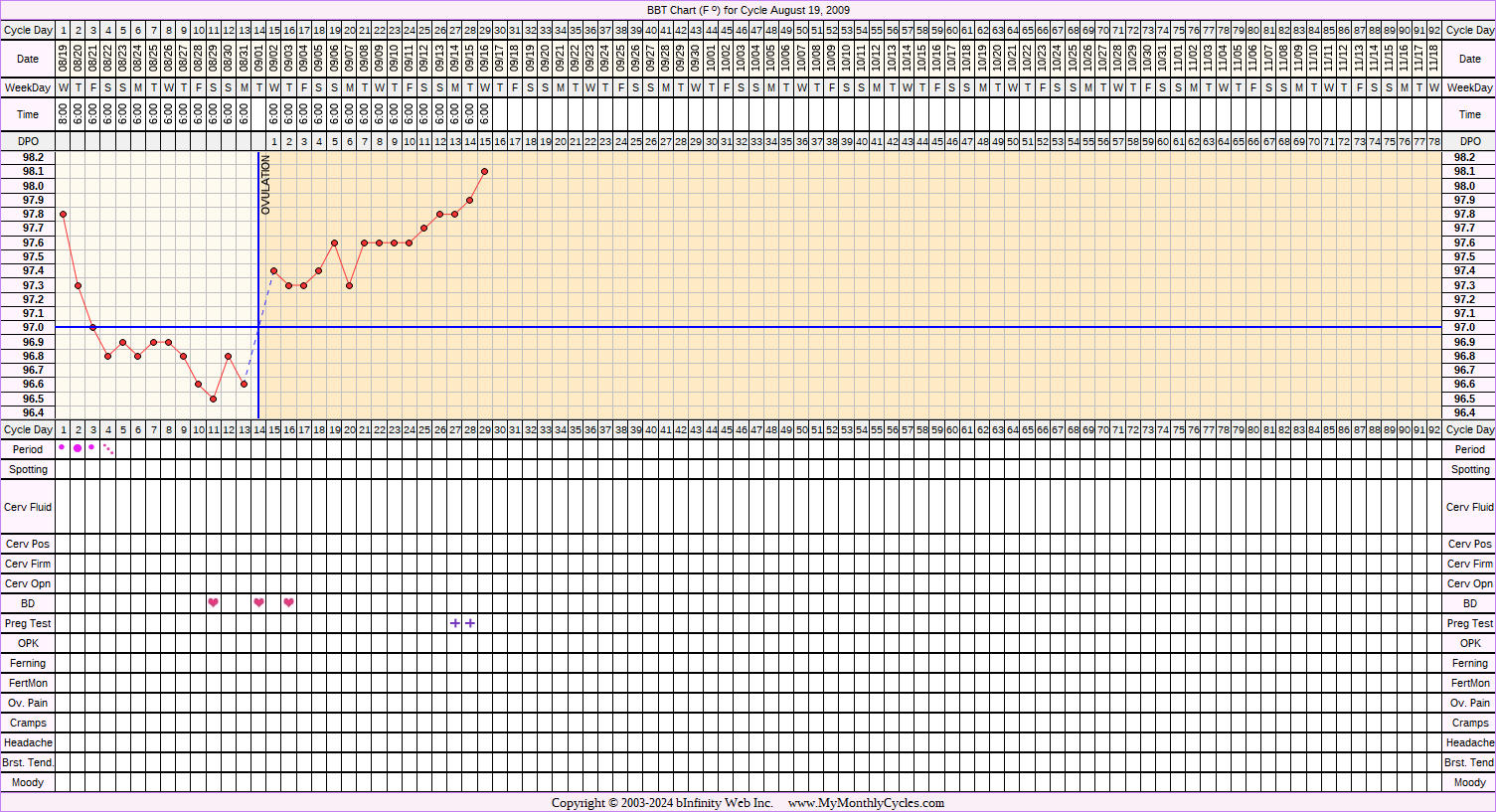1496x812 pixels.
Task: Click the left 'BD' row label
Action: [x=28, y=603]
